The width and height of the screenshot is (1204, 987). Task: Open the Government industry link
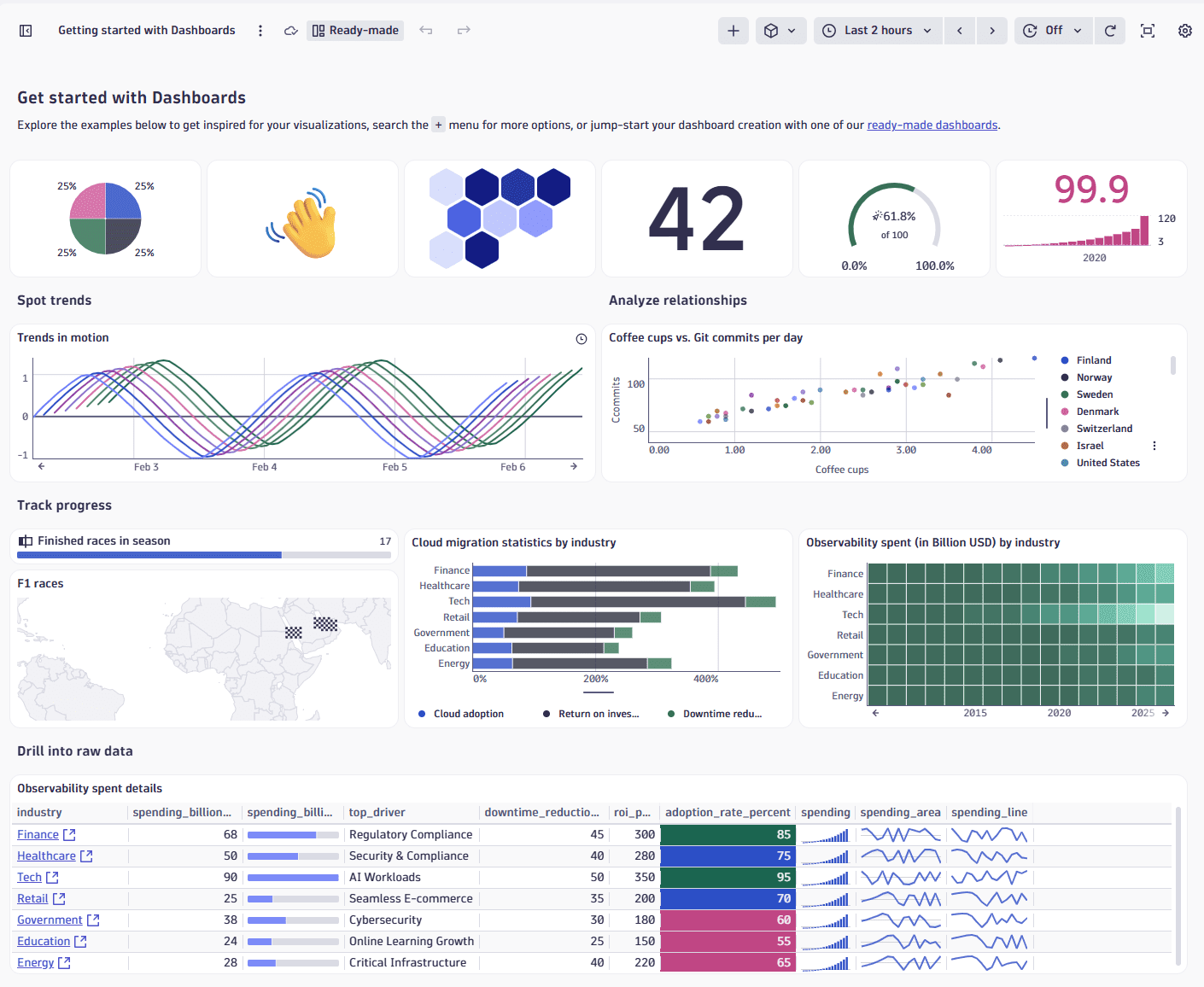click(50, 920)
